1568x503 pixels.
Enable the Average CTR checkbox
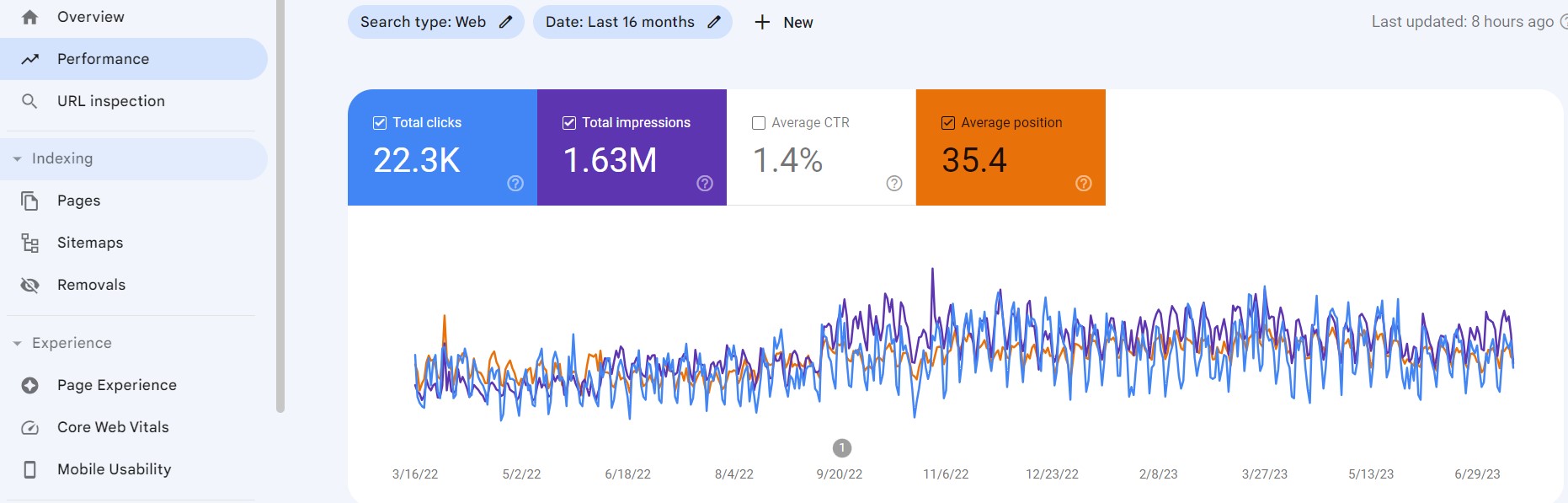tap(759, 123)
